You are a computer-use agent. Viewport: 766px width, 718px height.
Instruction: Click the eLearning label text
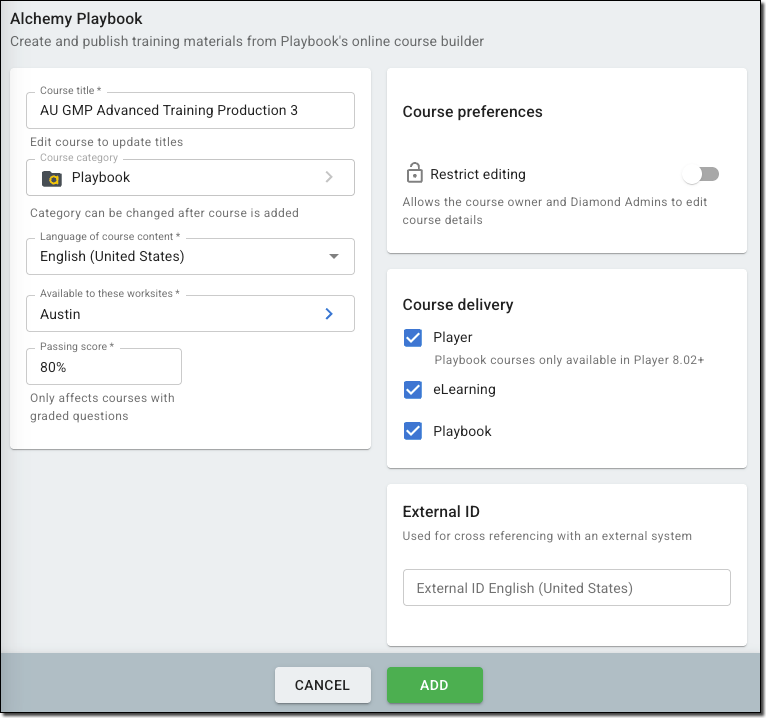464,390
